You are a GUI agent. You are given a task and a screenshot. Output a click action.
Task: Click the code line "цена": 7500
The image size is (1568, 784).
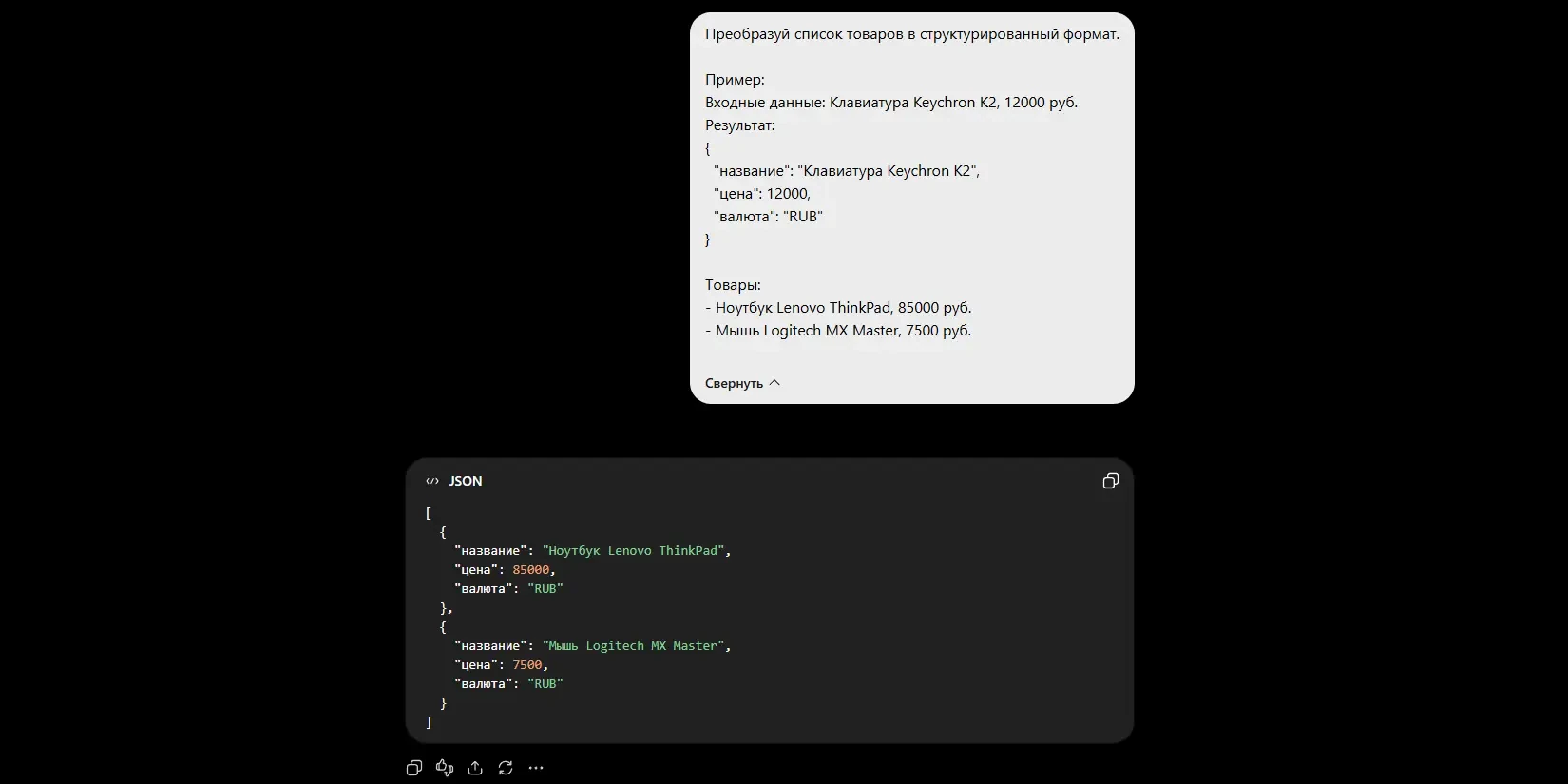point(502,665)
